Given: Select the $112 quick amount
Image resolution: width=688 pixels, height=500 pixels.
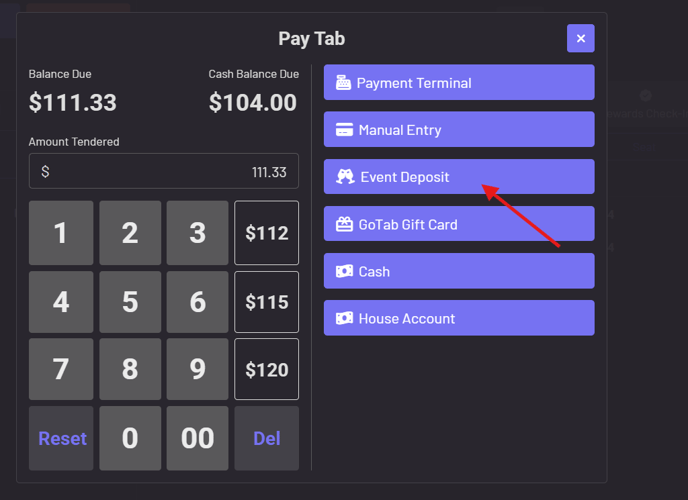Looking at the screenshot, I should [x=266, y=233].
